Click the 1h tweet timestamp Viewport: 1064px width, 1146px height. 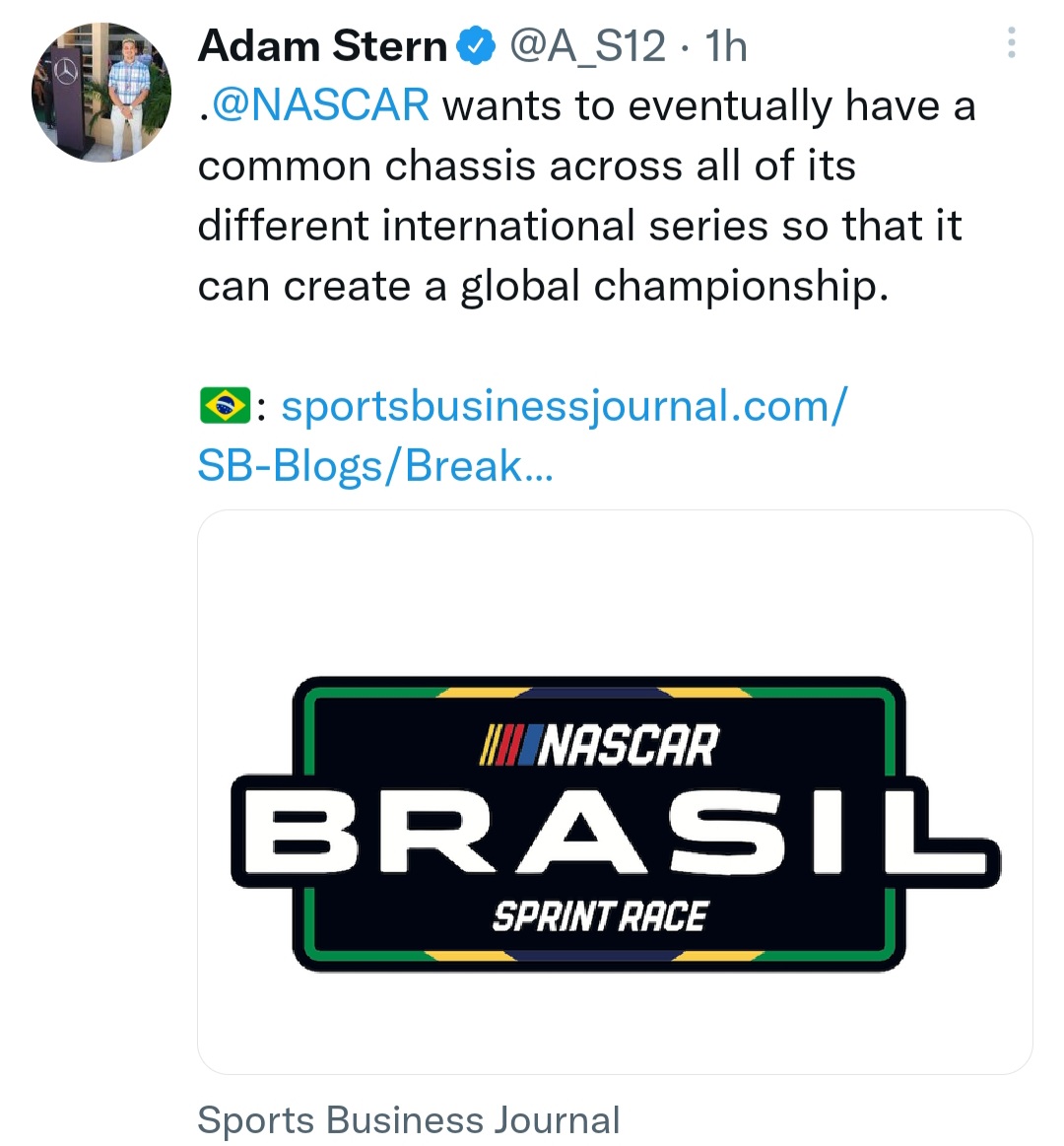(727, 46)
